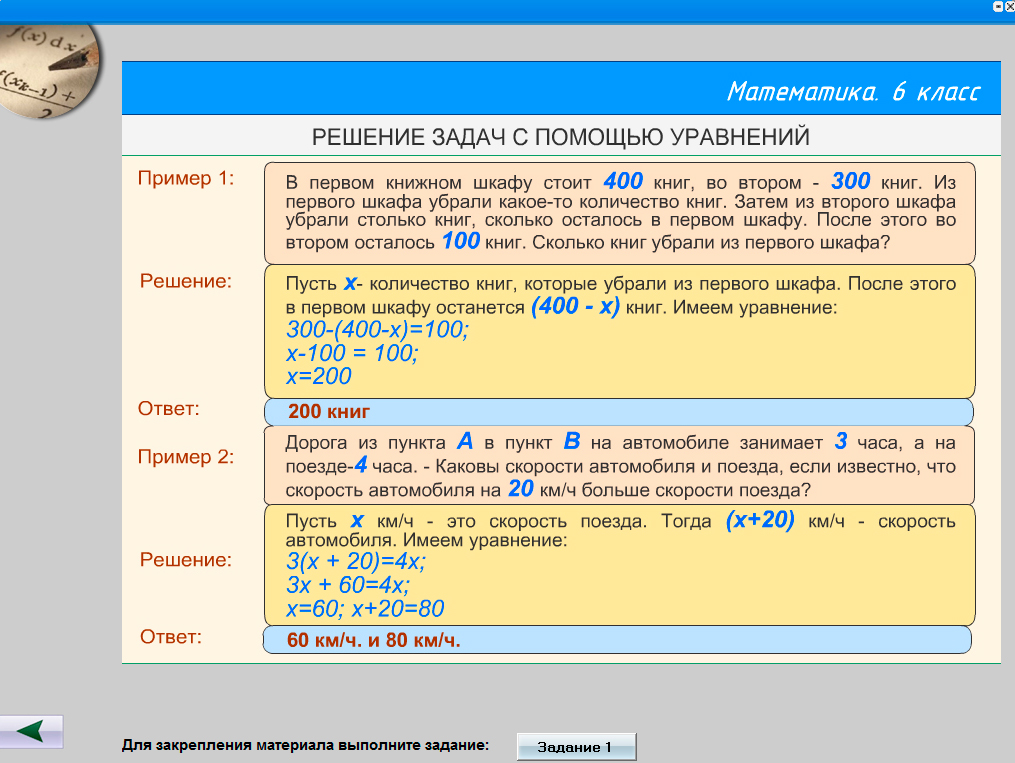This screenshot has height=763, width=1015.
Task: Open the Задание 1 exercise
Action: pyautogui.click(x=576, y=747)
